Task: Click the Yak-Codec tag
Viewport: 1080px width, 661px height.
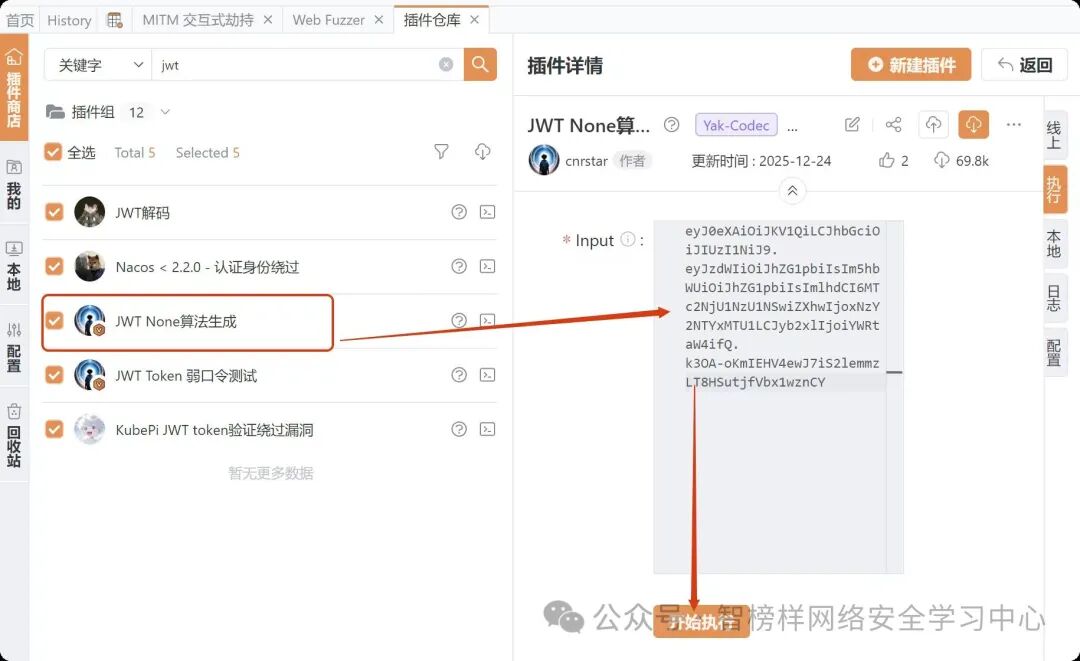Action: 736,125
